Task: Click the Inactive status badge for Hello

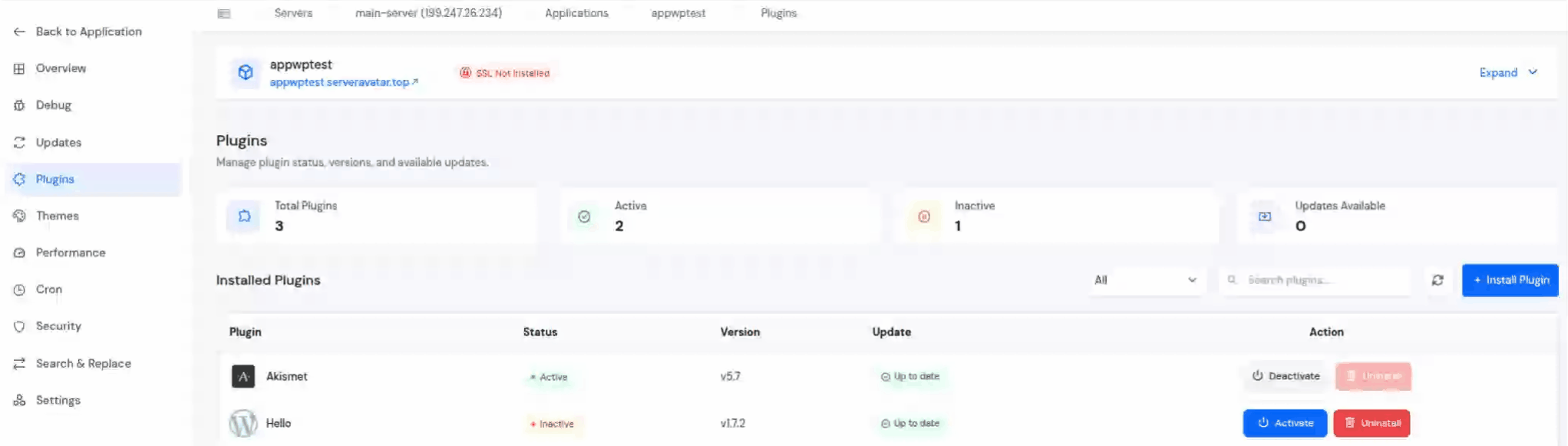Action: coord(552,424)
